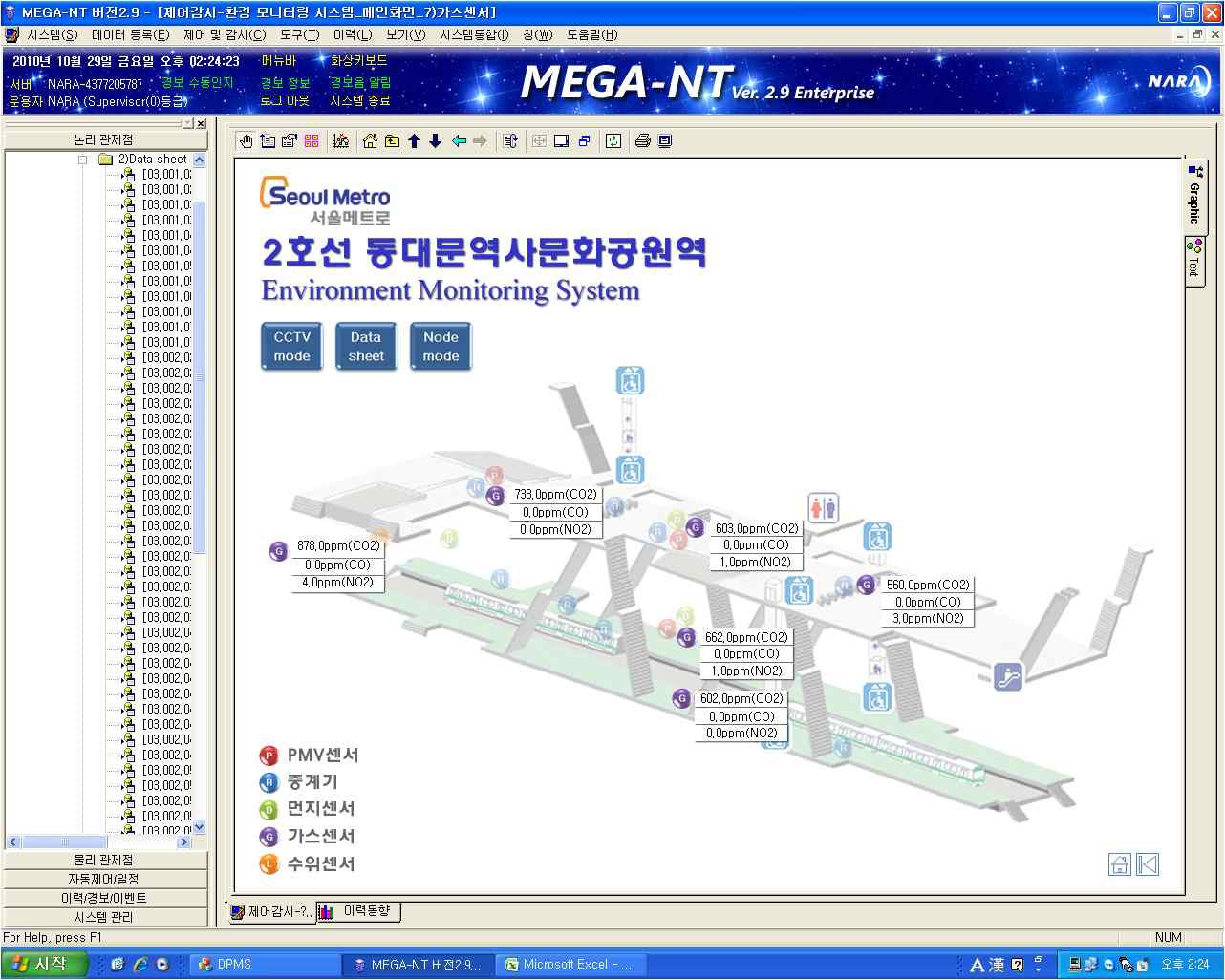Click the dark blue down arrow
The image size is (1225, 980).
click(435, 141)
